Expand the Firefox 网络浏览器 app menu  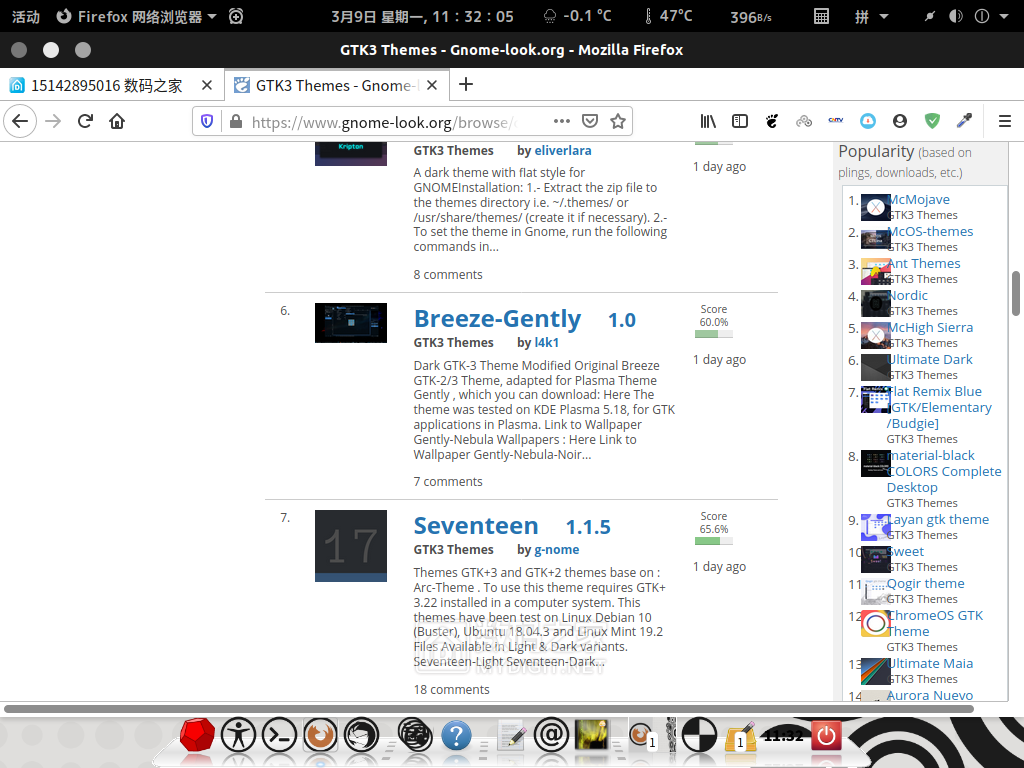click(136, 16)
